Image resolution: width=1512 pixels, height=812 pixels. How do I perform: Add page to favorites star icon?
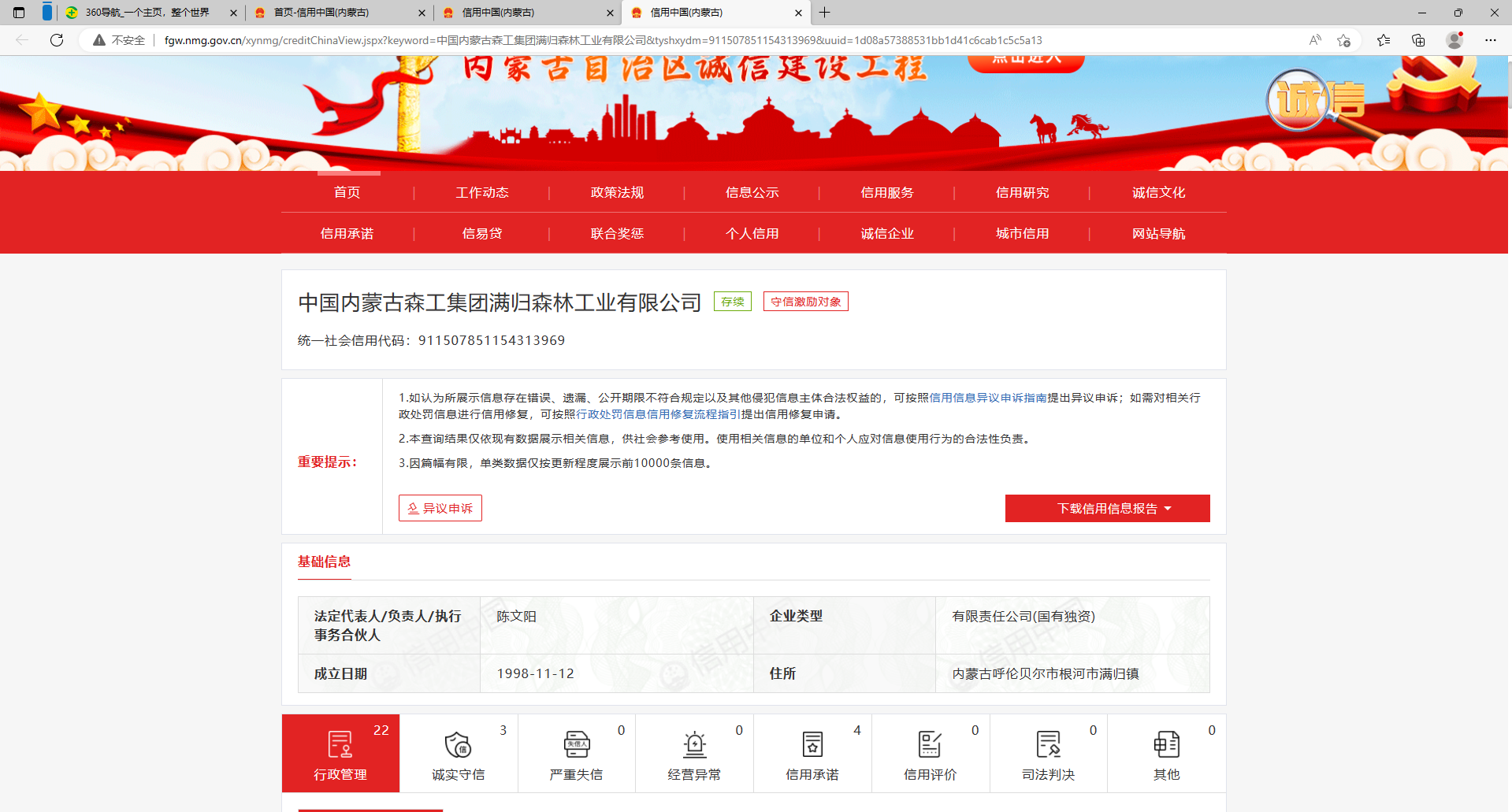1344,40
